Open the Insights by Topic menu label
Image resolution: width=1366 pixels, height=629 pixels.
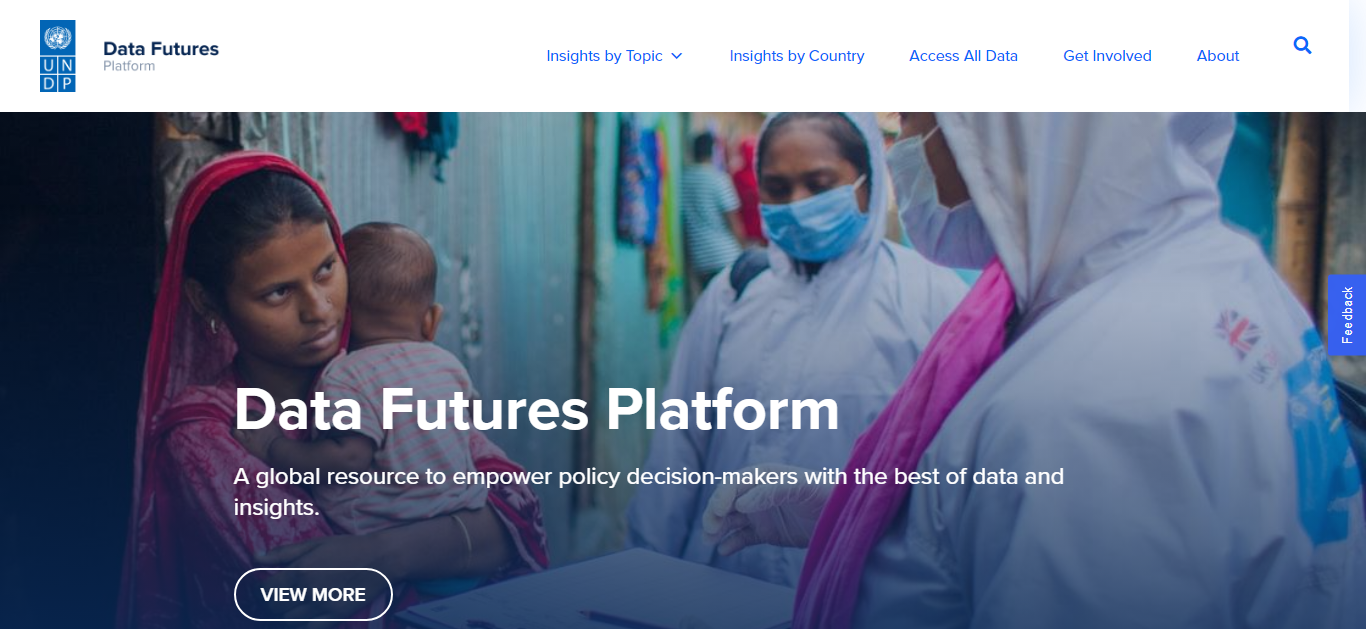pos(604,56)
